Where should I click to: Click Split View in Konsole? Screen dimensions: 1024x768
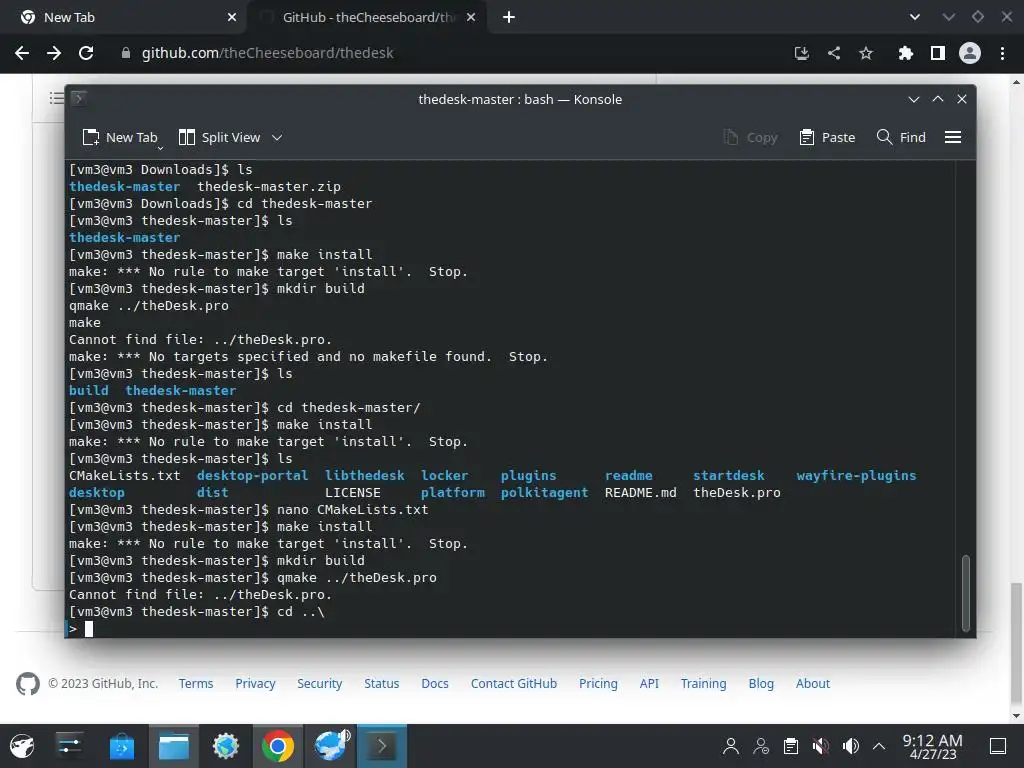tap(220, 137)
